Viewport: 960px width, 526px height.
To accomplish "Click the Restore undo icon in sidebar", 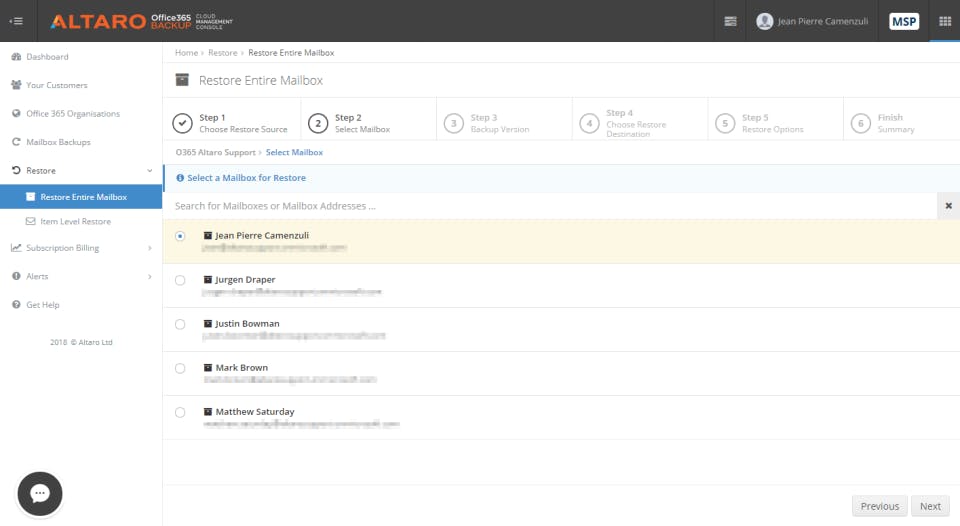I will pos(17,170).
